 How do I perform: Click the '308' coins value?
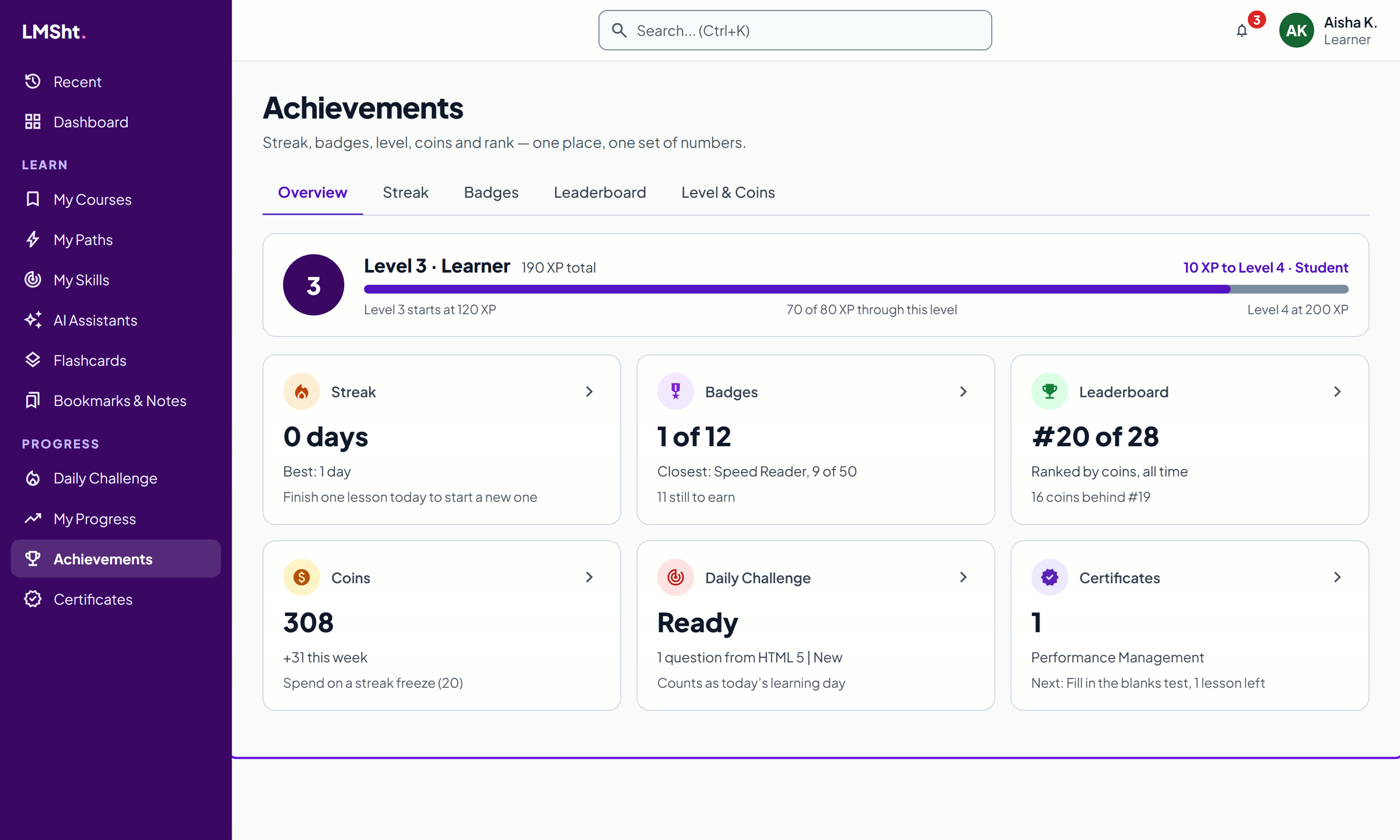(308, 622)
